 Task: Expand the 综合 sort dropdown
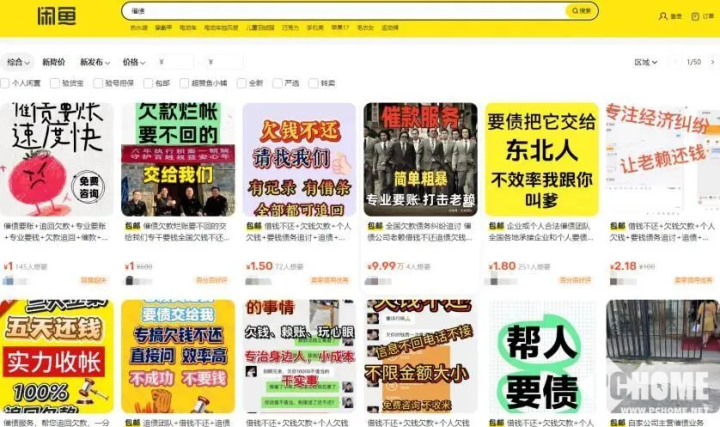17,62
